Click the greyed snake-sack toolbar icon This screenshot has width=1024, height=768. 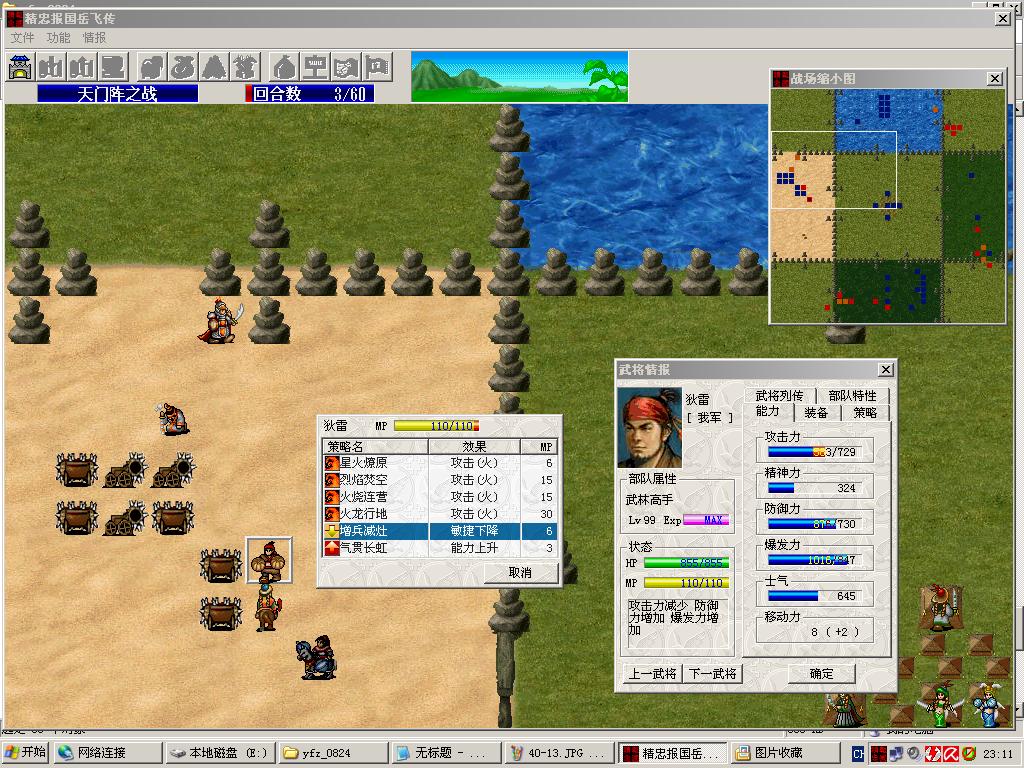tap(183, 67)
